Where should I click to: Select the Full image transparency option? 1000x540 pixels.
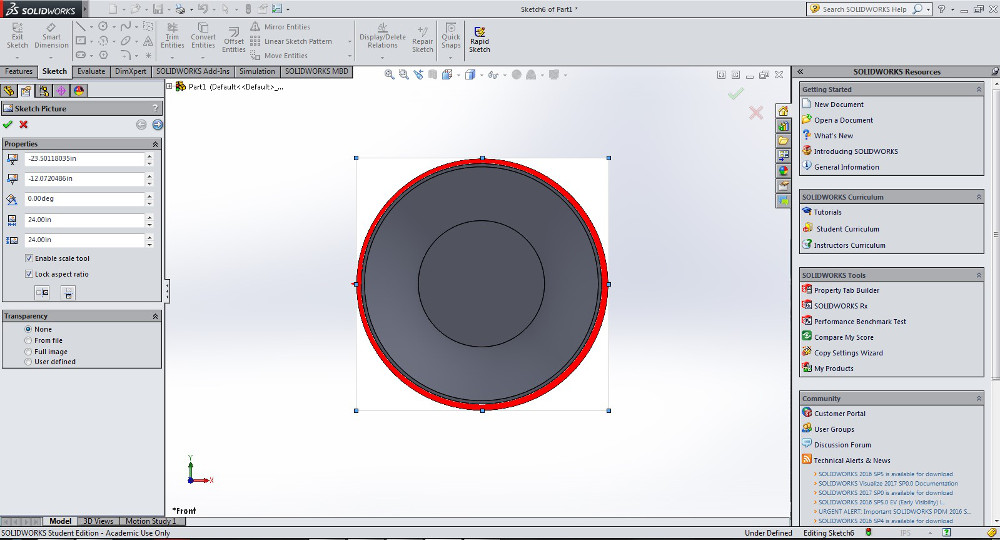(x=28, y=351)
